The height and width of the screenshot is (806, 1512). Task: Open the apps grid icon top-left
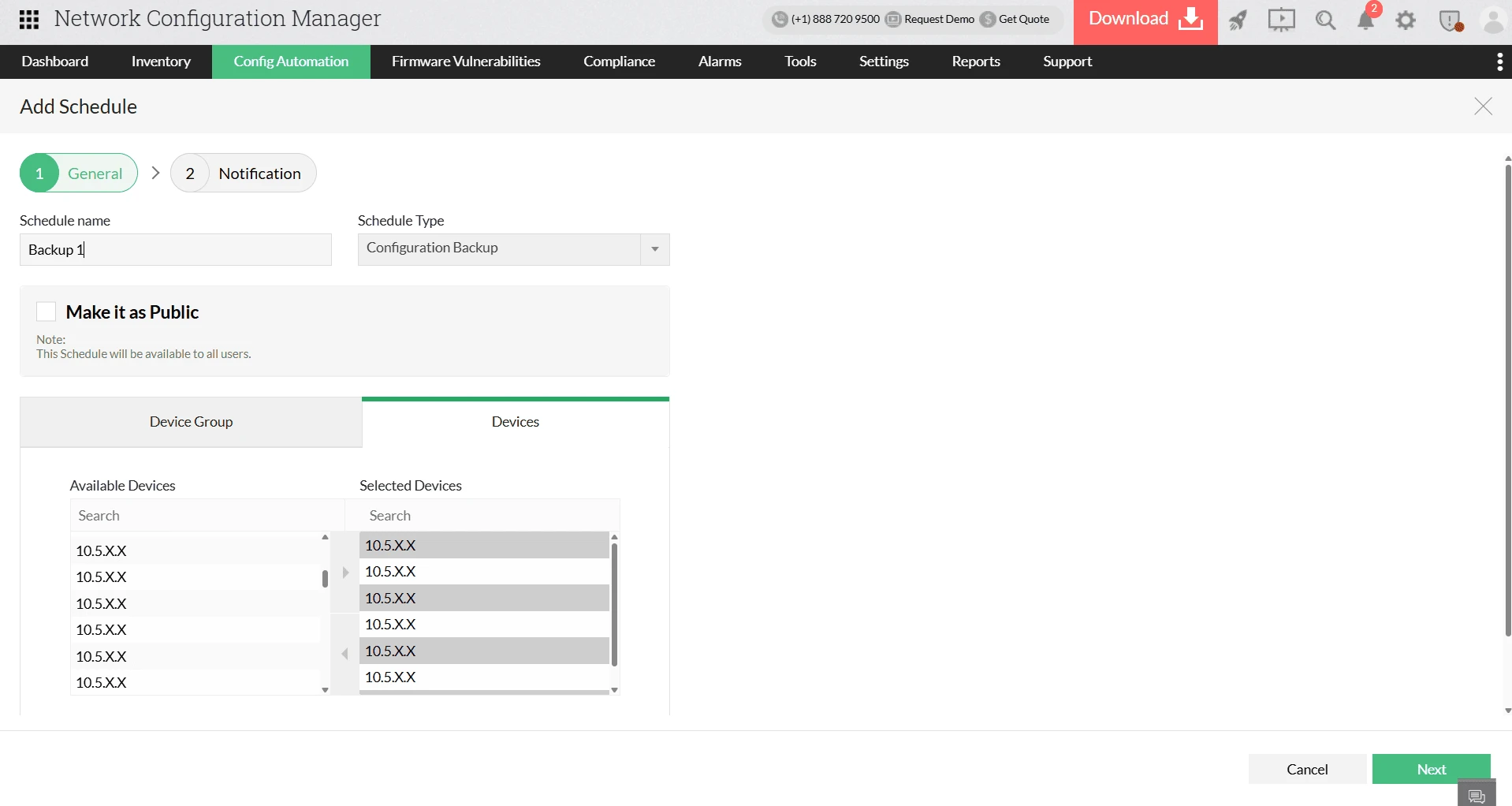pos(28,19)
